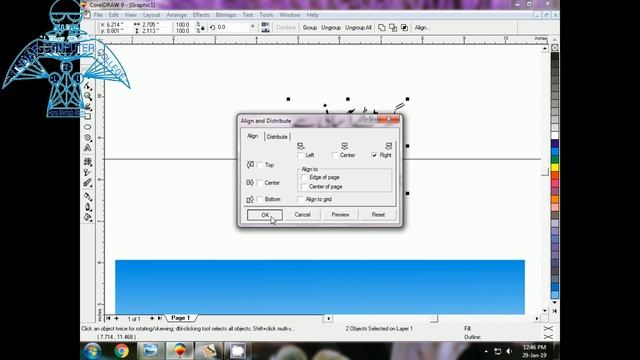Open the Arrange menu
The width and height of the screenshot is (640, 360).
[x=176, y=15]
